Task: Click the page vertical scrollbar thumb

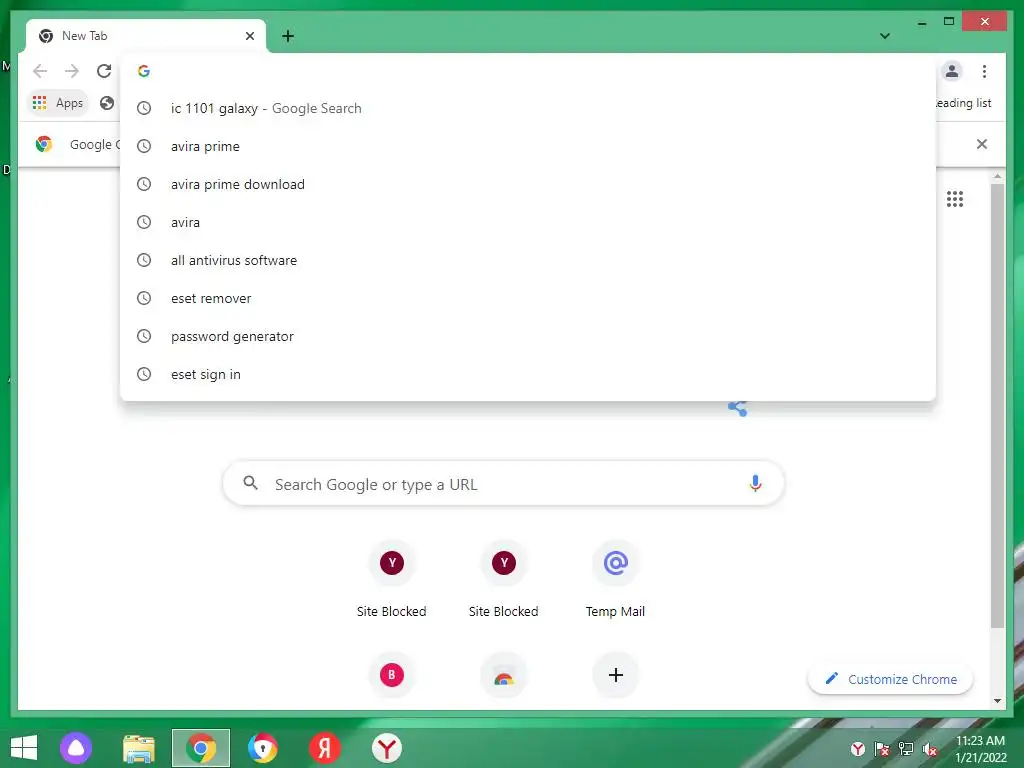Action: pos(997,405)
